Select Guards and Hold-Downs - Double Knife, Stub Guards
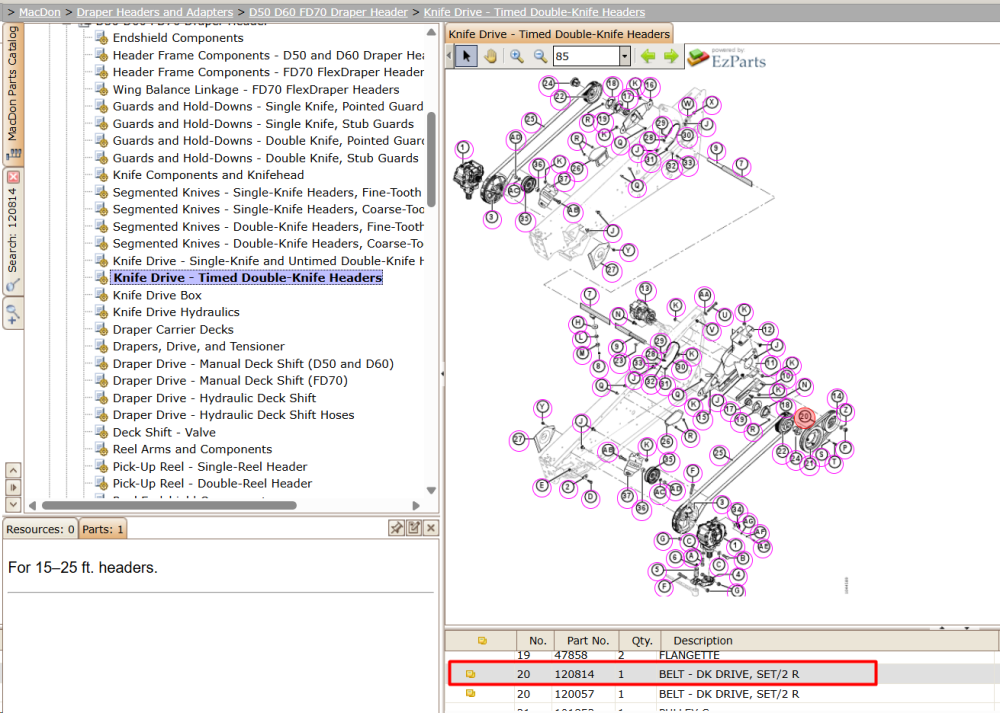Image resolution: width=1000 pixels, height=713 pixels. click(x=265, y=158)
